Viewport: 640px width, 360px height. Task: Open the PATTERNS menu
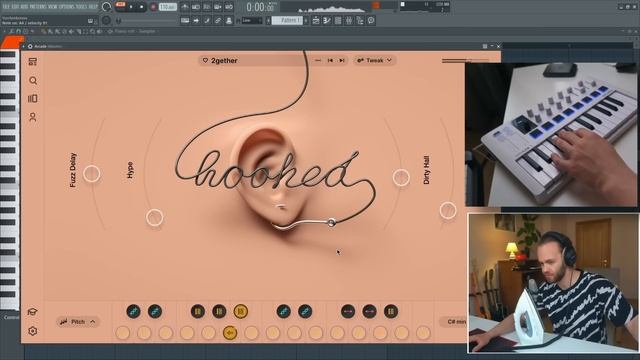[38, 7]
